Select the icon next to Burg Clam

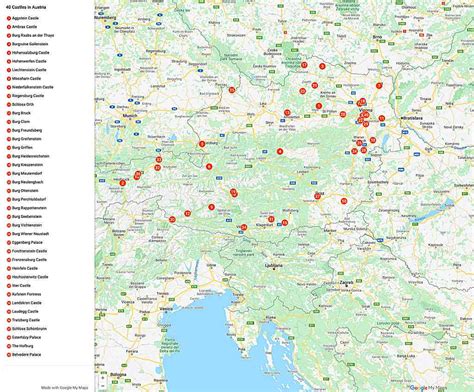(x=9, y=122)
